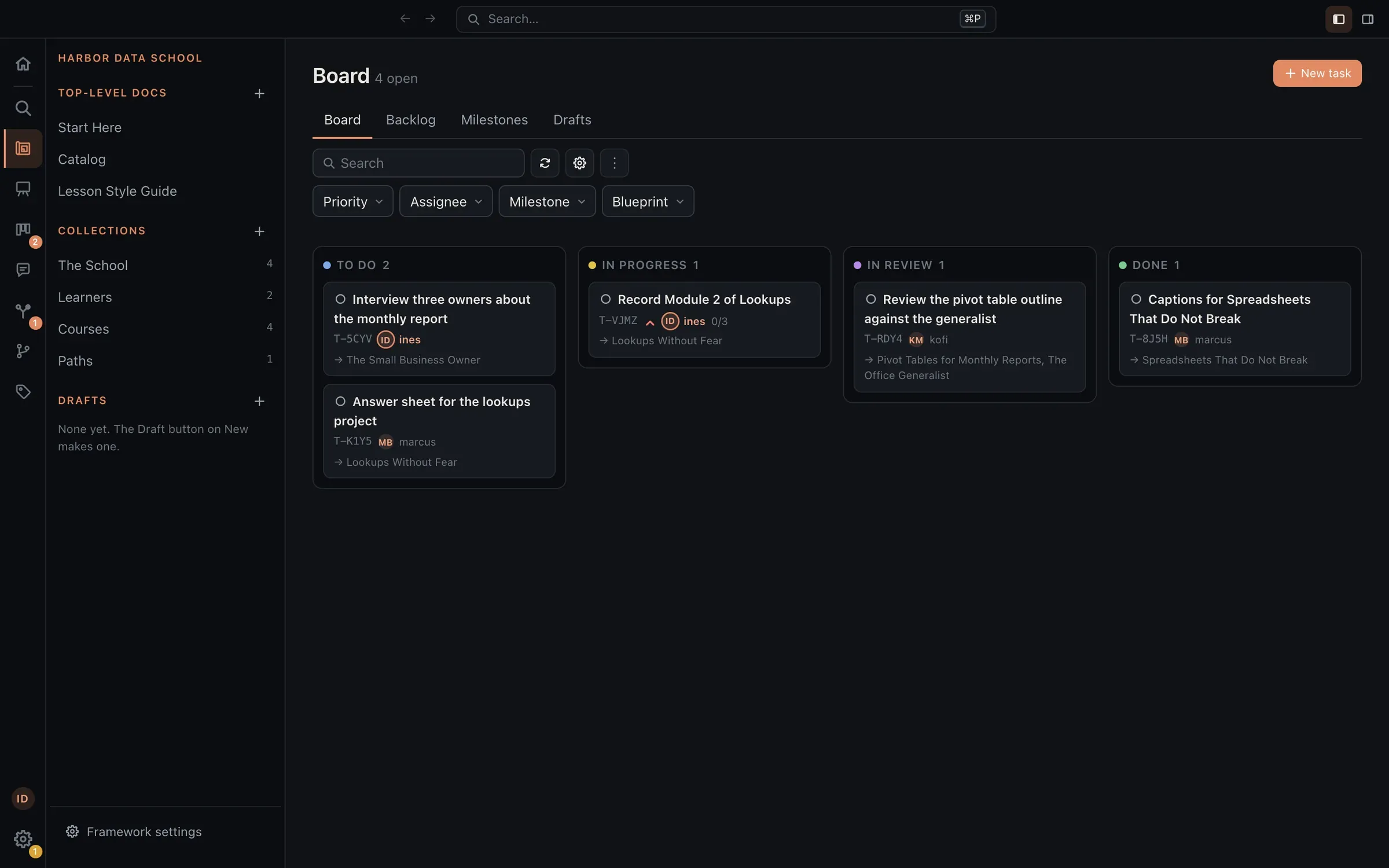Open the tags icon in sidebar
The image size is (1389, 868).
(x=23, y=392)
